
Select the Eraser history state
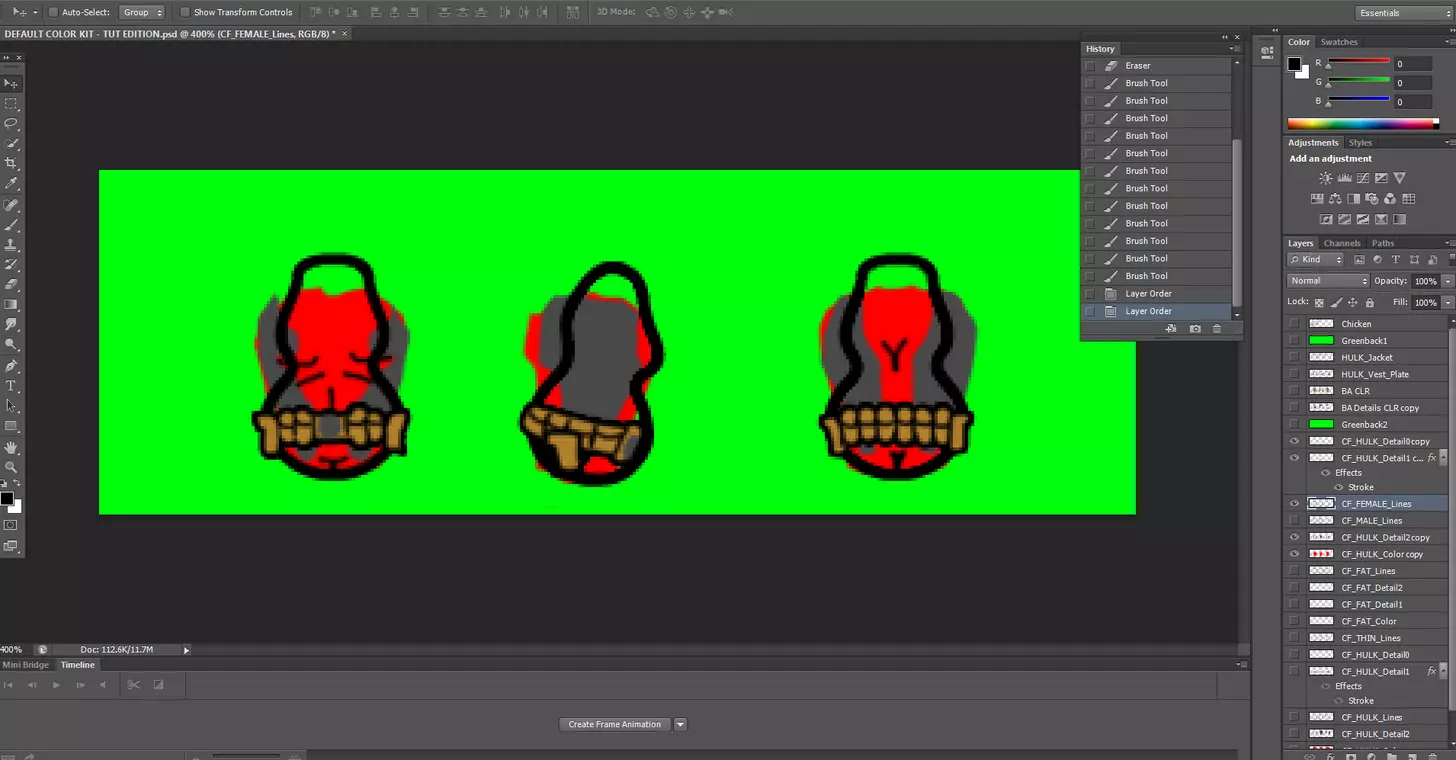(x=1156, y=66)
